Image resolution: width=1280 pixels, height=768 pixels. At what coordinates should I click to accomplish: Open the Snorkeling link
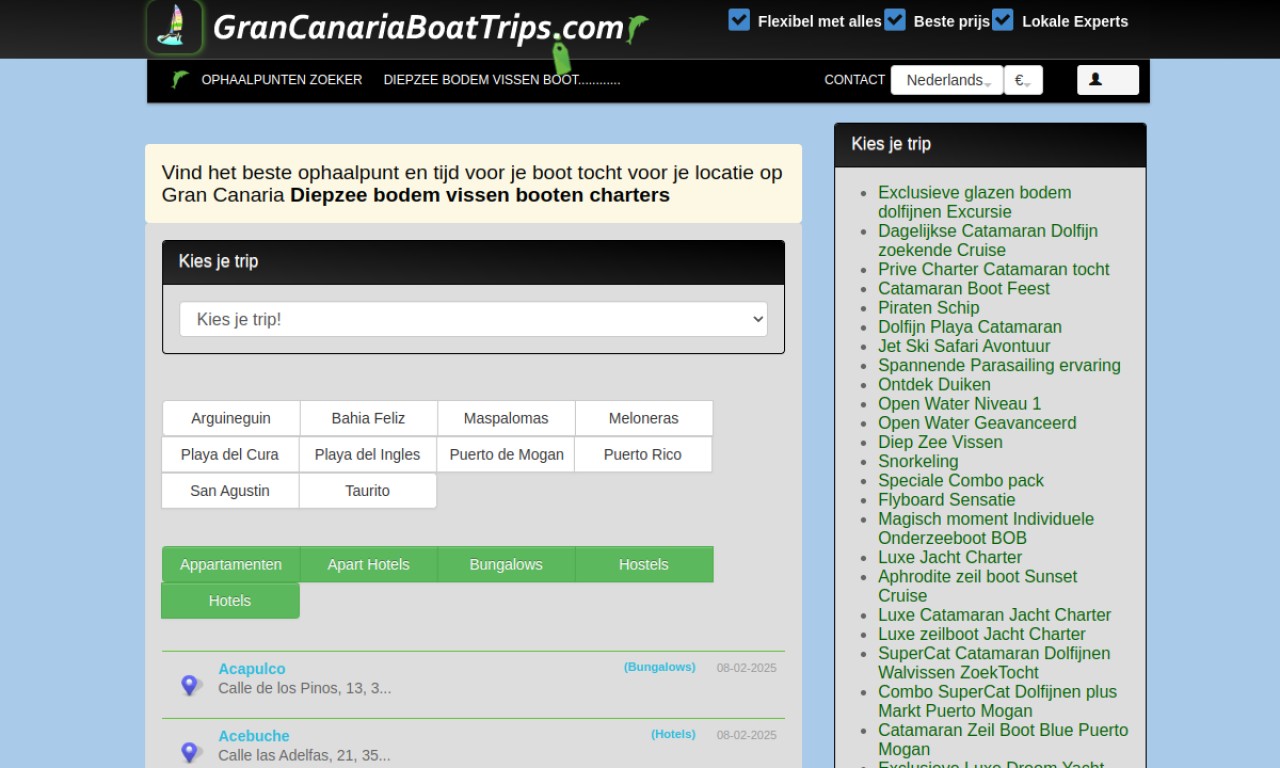click(x=918, y=461)
